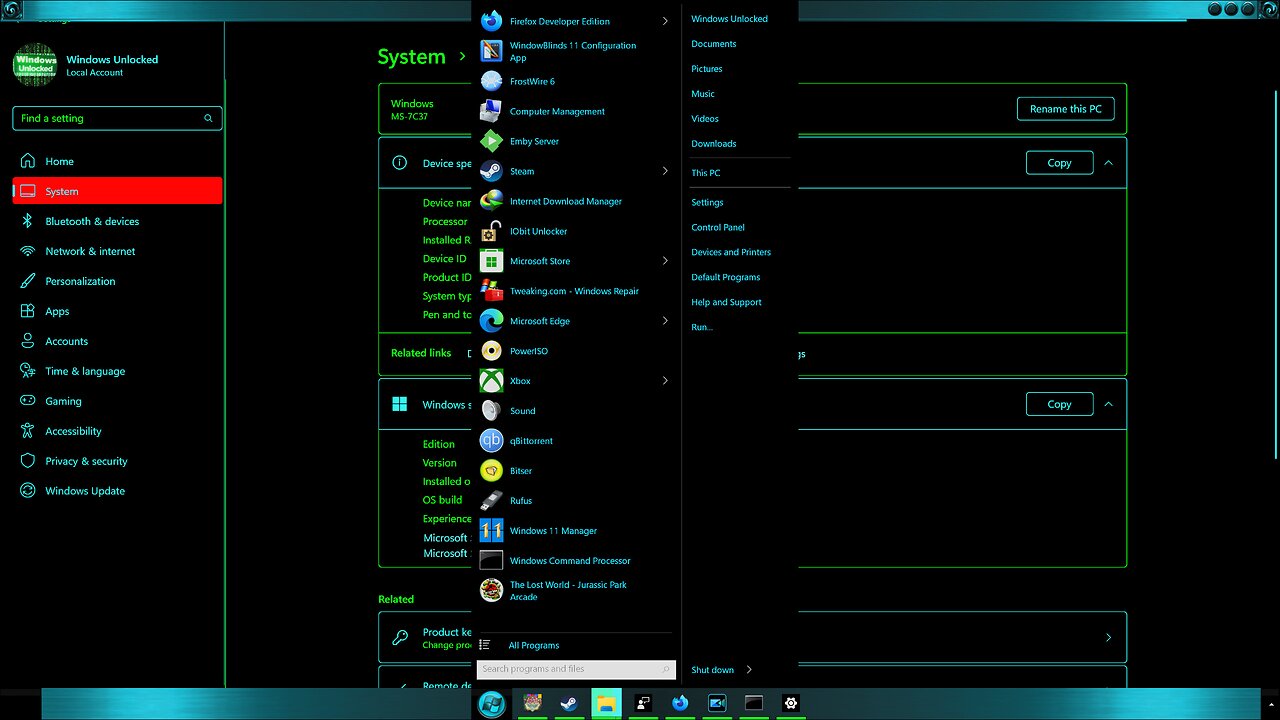Open the WindowBlinds 11 Configuration App icon
The image size is (1280, 720).
pyautogui.click(x=491, y=51)
